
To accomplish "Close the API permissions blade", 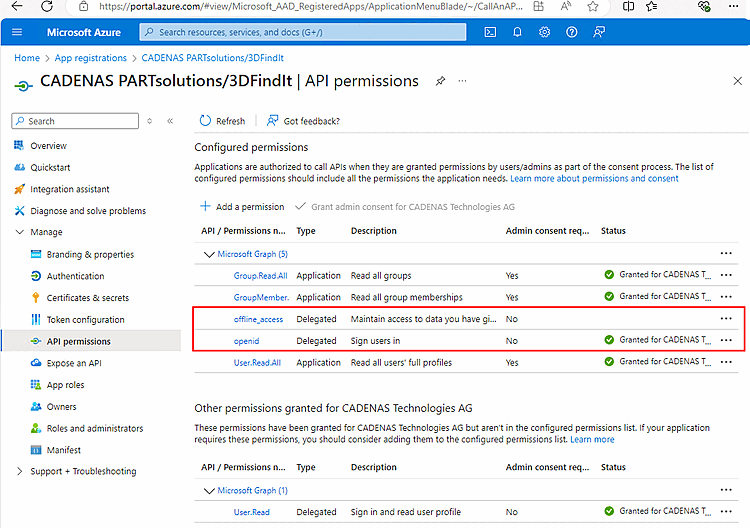I will click(x=738, y=81).
